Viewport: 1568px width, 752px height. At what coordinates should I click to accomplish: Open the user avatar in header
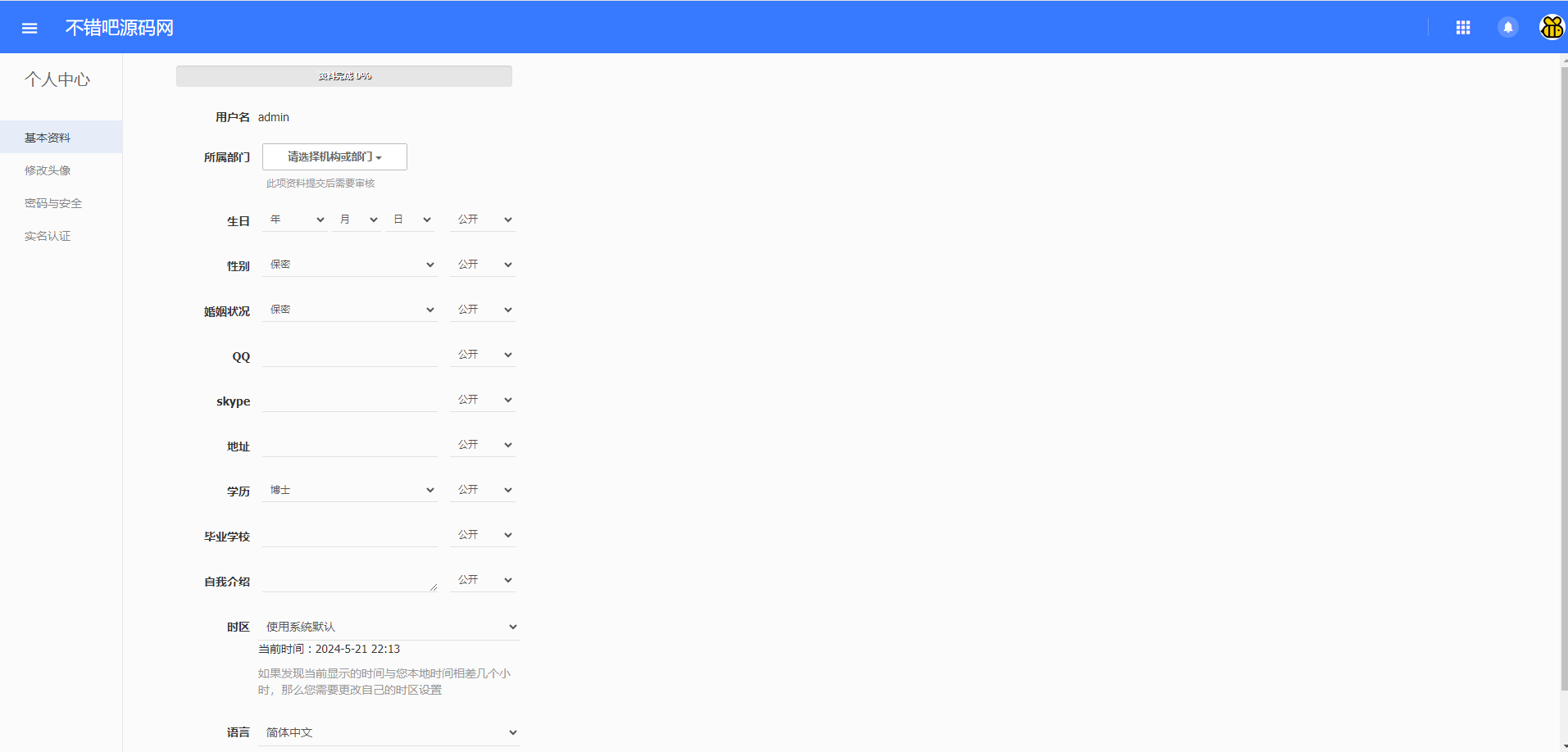point(1552,28)
